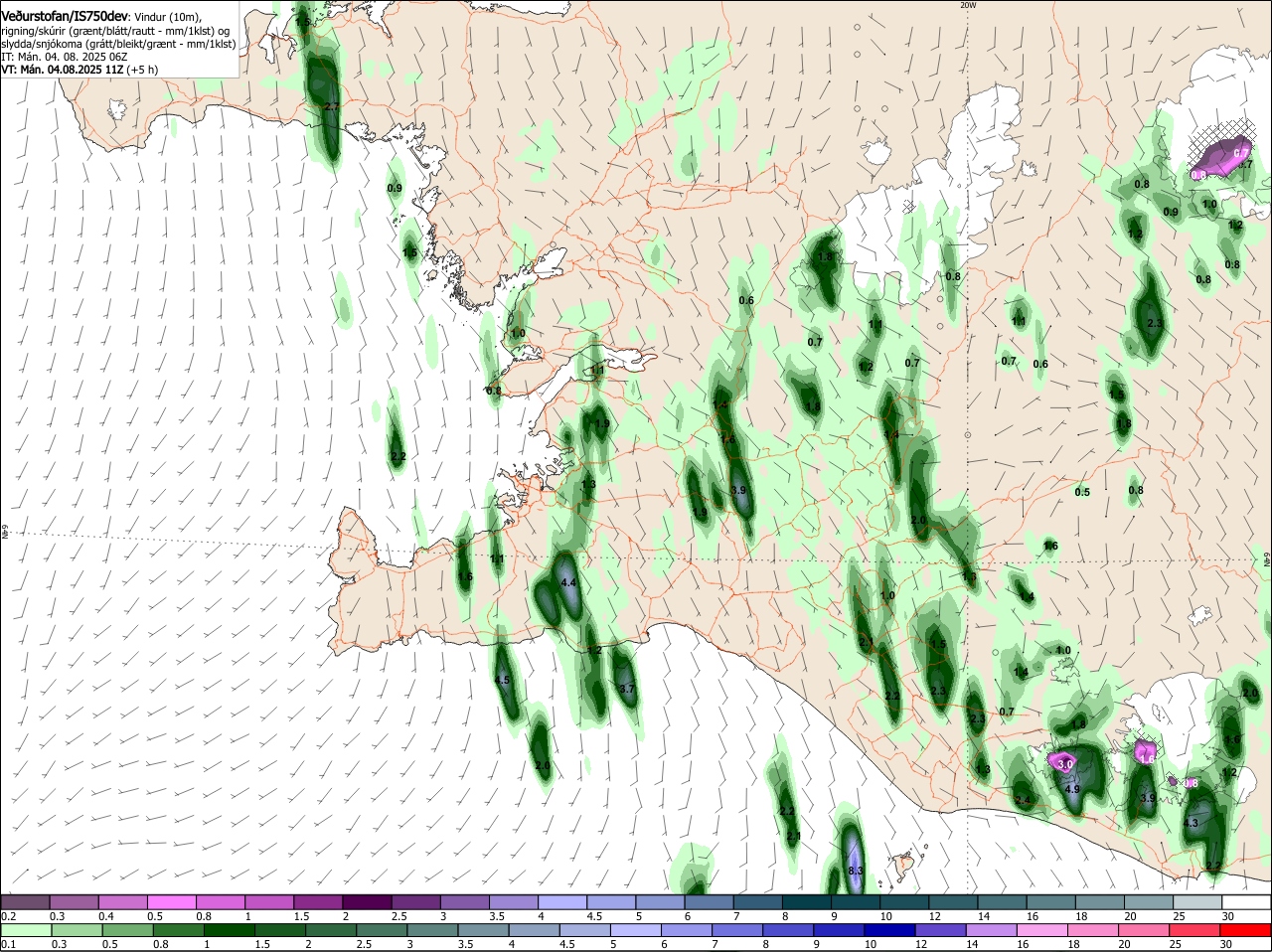The height and width of the screenshot is (952, 1272).
Task: Click the 2.7 precipitation value near top left
Action: (x=332, y=106)
